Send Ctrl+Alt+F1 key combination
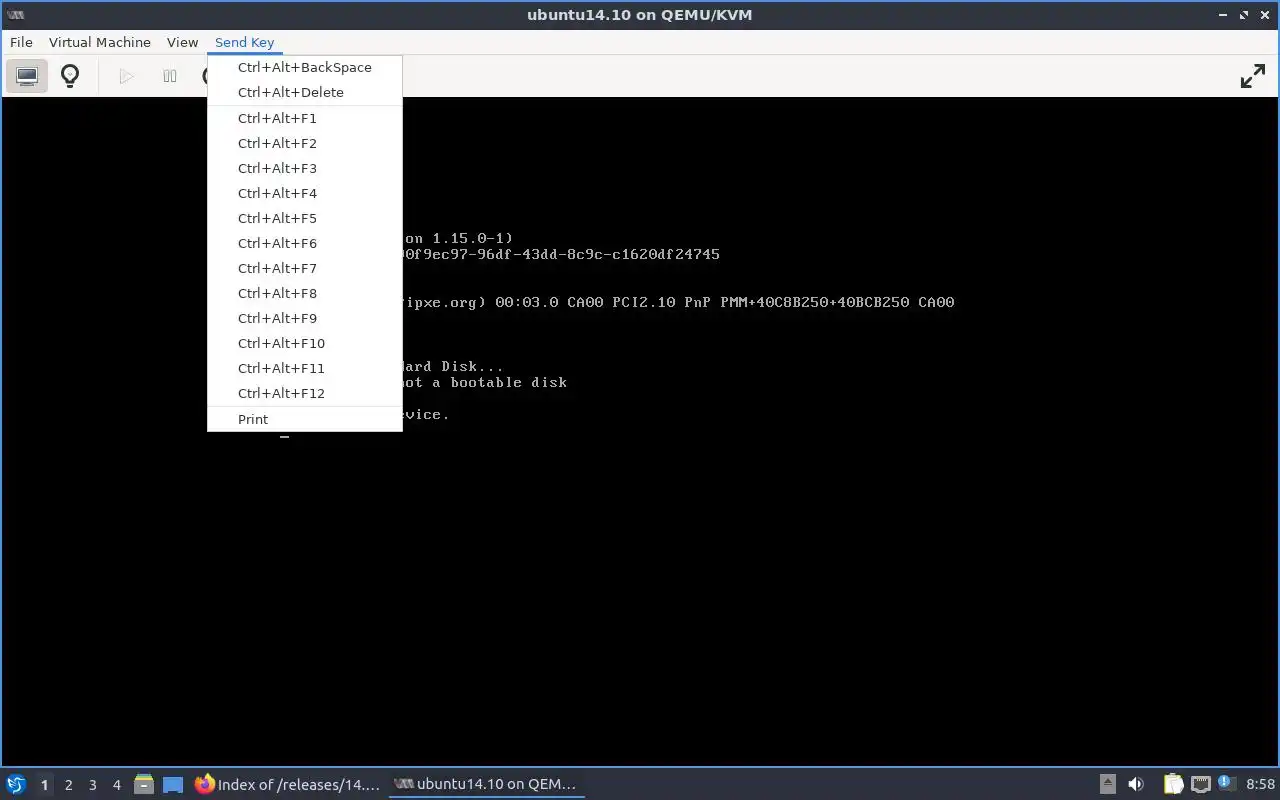This screenshot has width=1280, height=800. pyautogui.click(x=305, y=118)
